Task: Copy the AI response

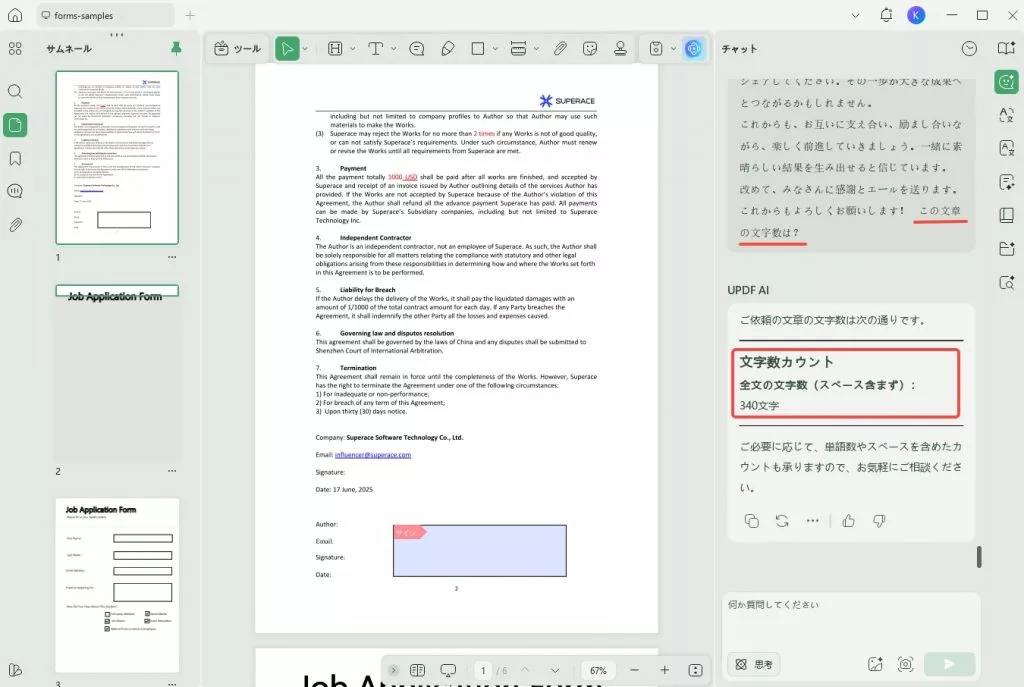Action: (752, 520)
